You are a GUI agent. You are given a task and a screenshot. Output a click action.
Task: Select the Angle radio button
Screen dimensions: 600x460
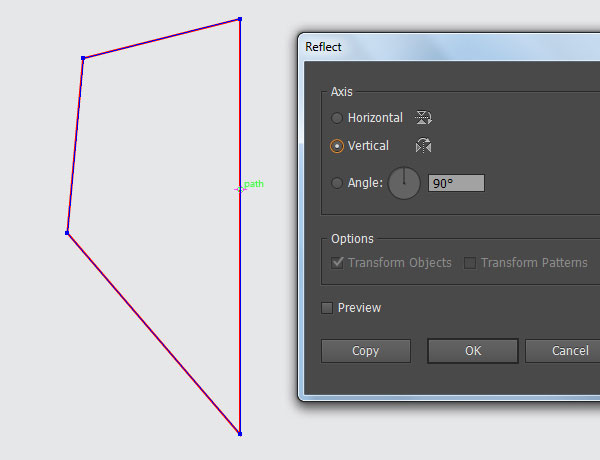pos(337,183)
